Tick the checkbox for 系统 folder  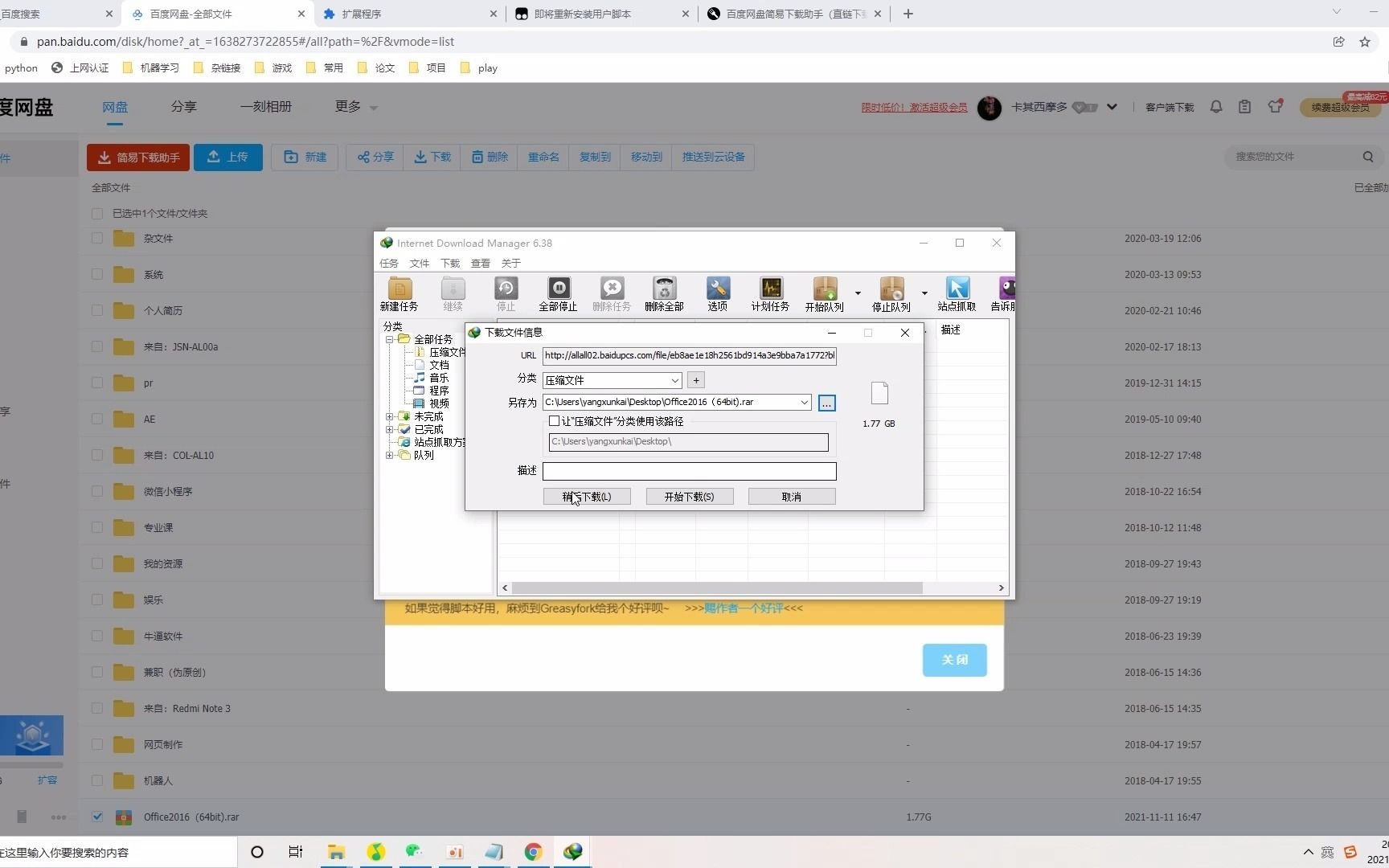pyautogui.click(x=97, y=274)
